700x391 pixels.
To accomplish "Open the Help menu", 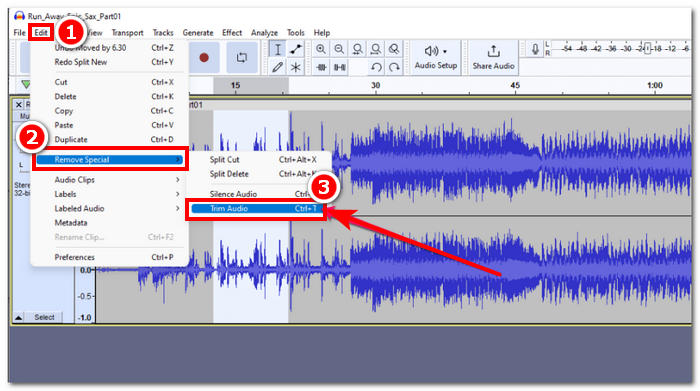I will [x=321, y=33].
